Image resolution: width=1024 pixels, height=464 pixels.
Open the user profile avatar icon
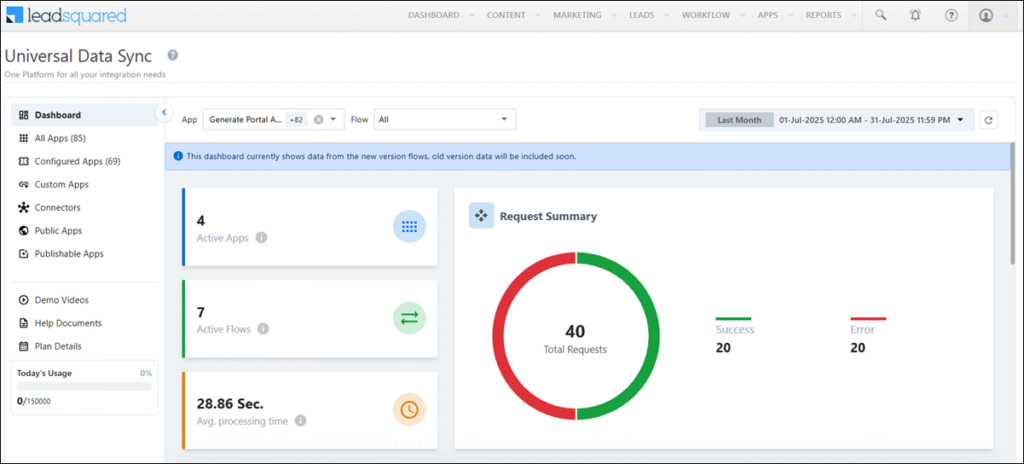pos(986,15)
